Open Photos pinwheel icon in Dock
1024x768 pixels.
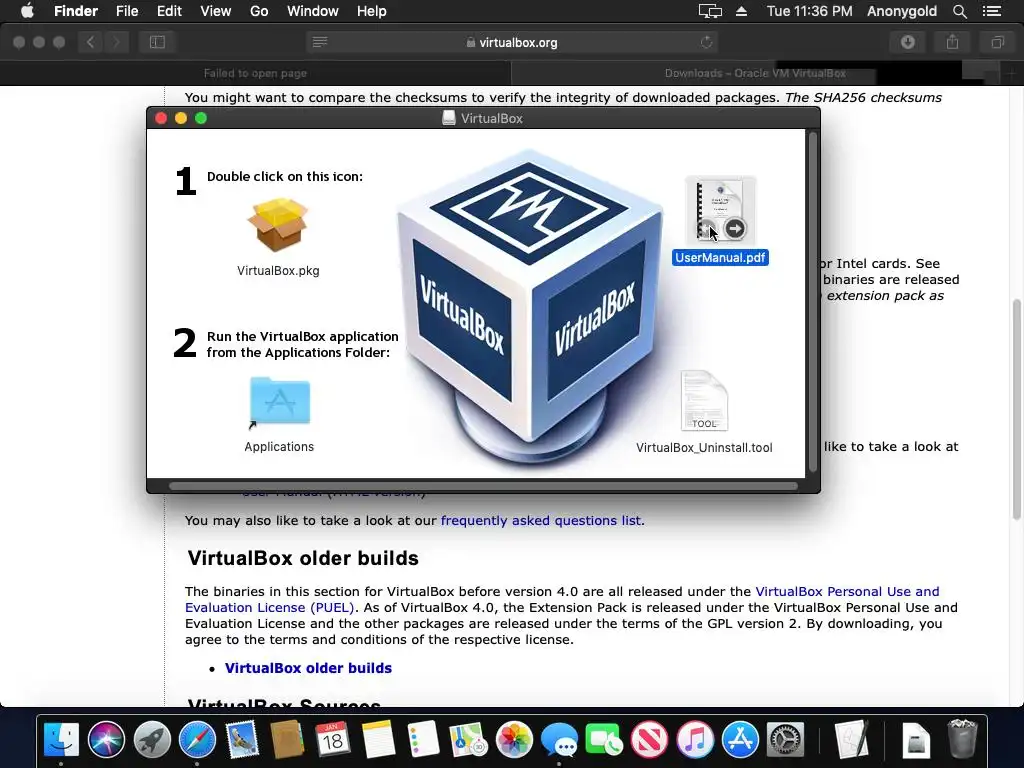click(x=514, y=740)
